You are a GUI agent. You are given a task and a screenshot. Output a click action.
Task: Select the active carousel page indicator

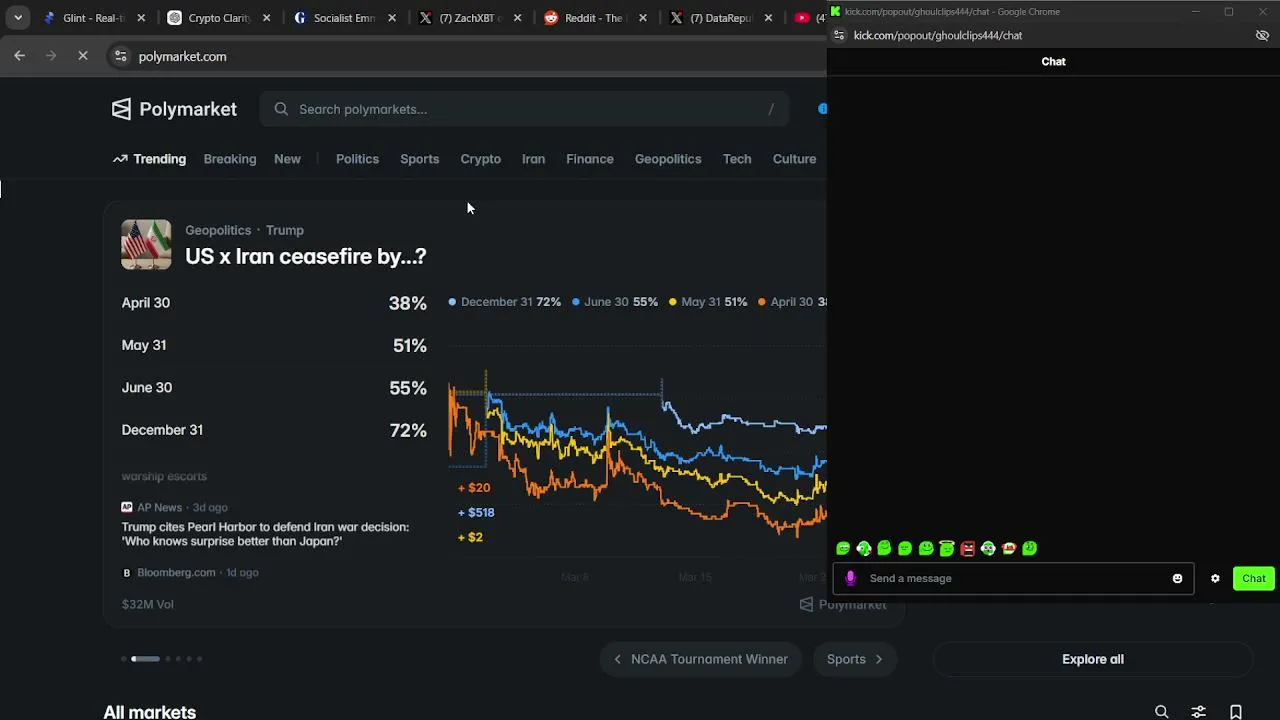[145, 659]
